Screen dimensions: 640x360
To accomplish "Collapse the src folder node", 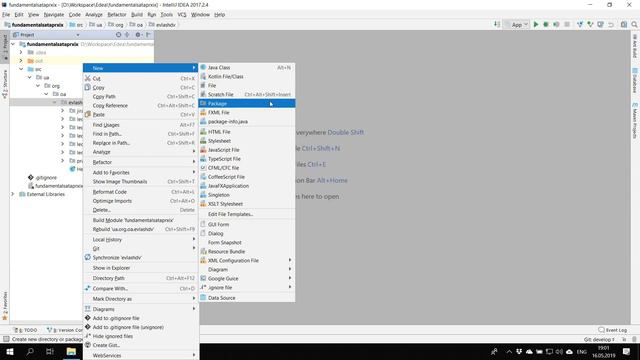I will [x=21, y=69].
